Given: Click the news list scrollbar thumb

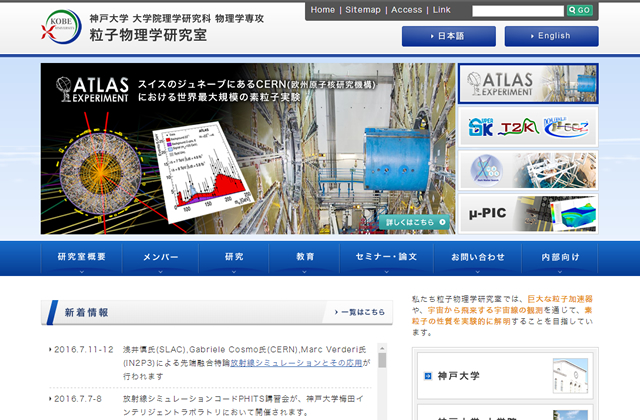Looking at the screenshot, I should (382, 360).
